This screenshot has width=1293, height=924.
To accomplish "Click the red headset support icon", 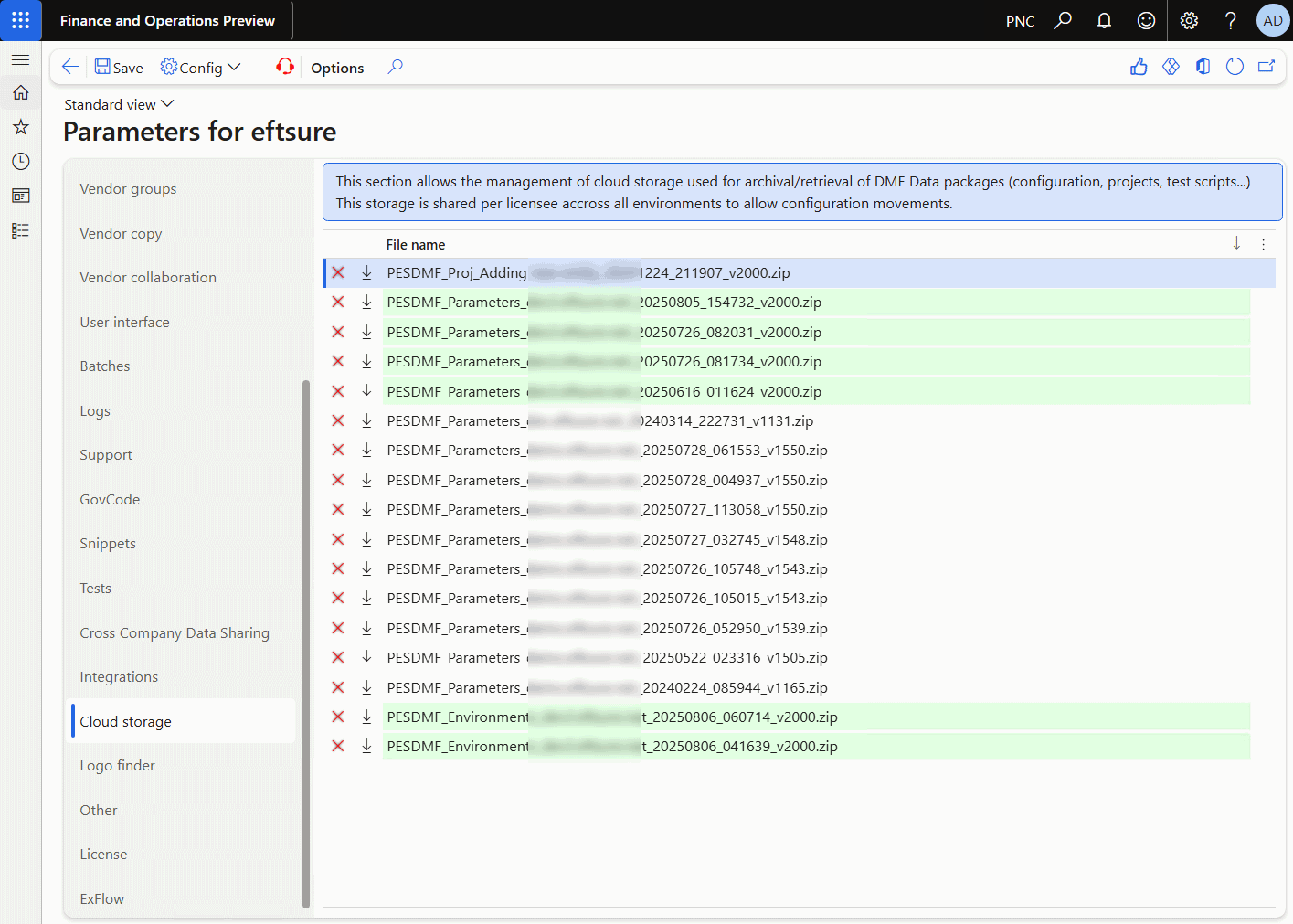I will (x=285, y=67).
